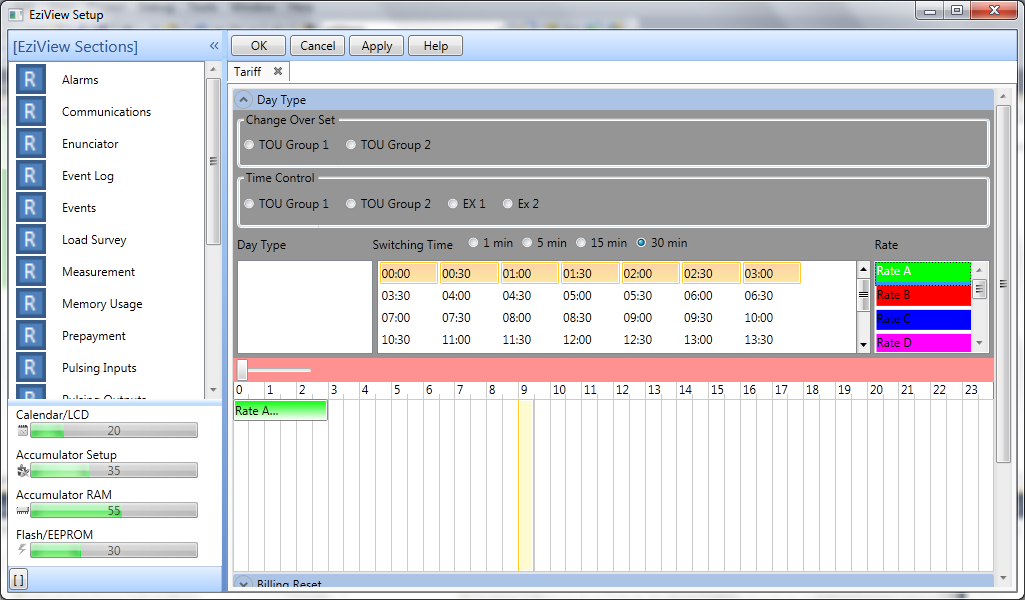Select the 00:00 time slot

click(409, 274)
